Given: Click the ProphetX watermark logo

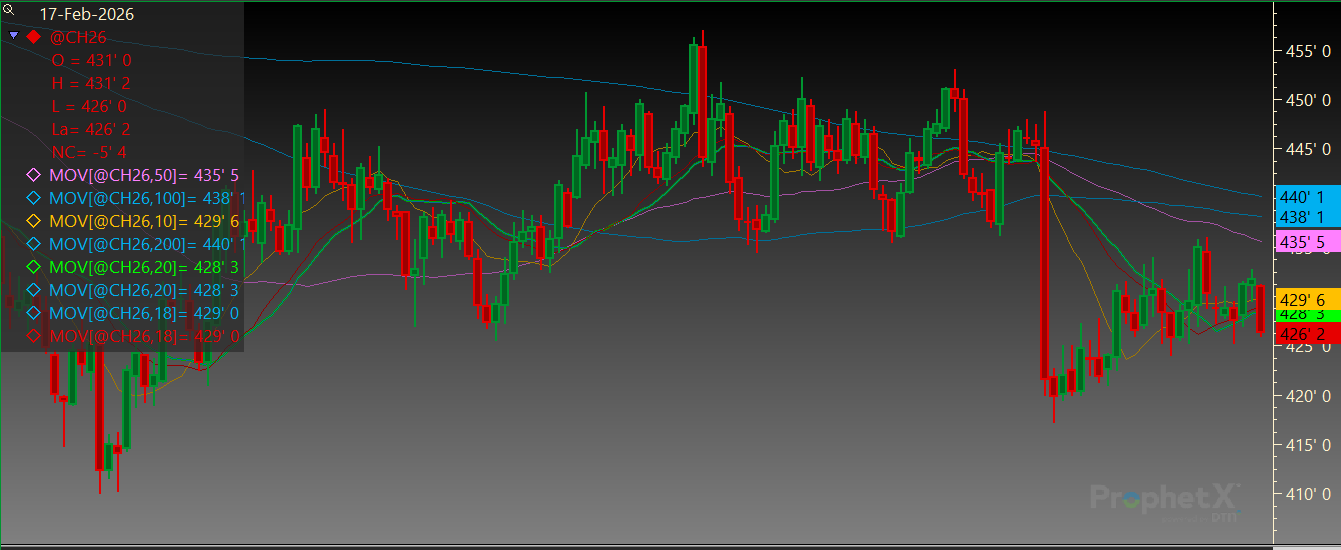Looking at the screenshot, I should [1165, 497].
